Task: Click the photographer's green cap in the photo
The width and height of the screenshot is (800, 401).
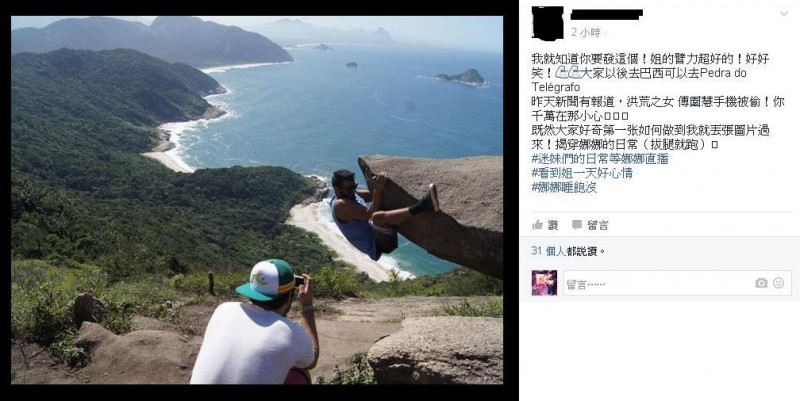Action: [267, 281]
